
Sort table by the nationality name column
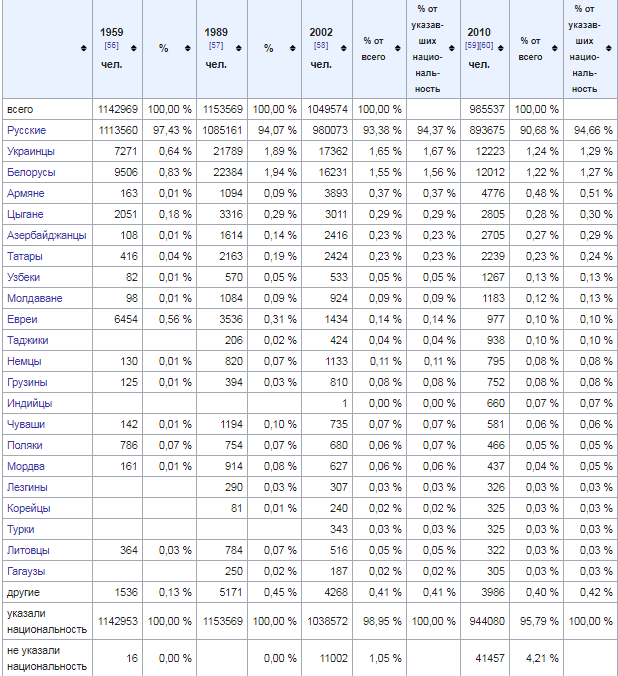(x=84, y=48)
